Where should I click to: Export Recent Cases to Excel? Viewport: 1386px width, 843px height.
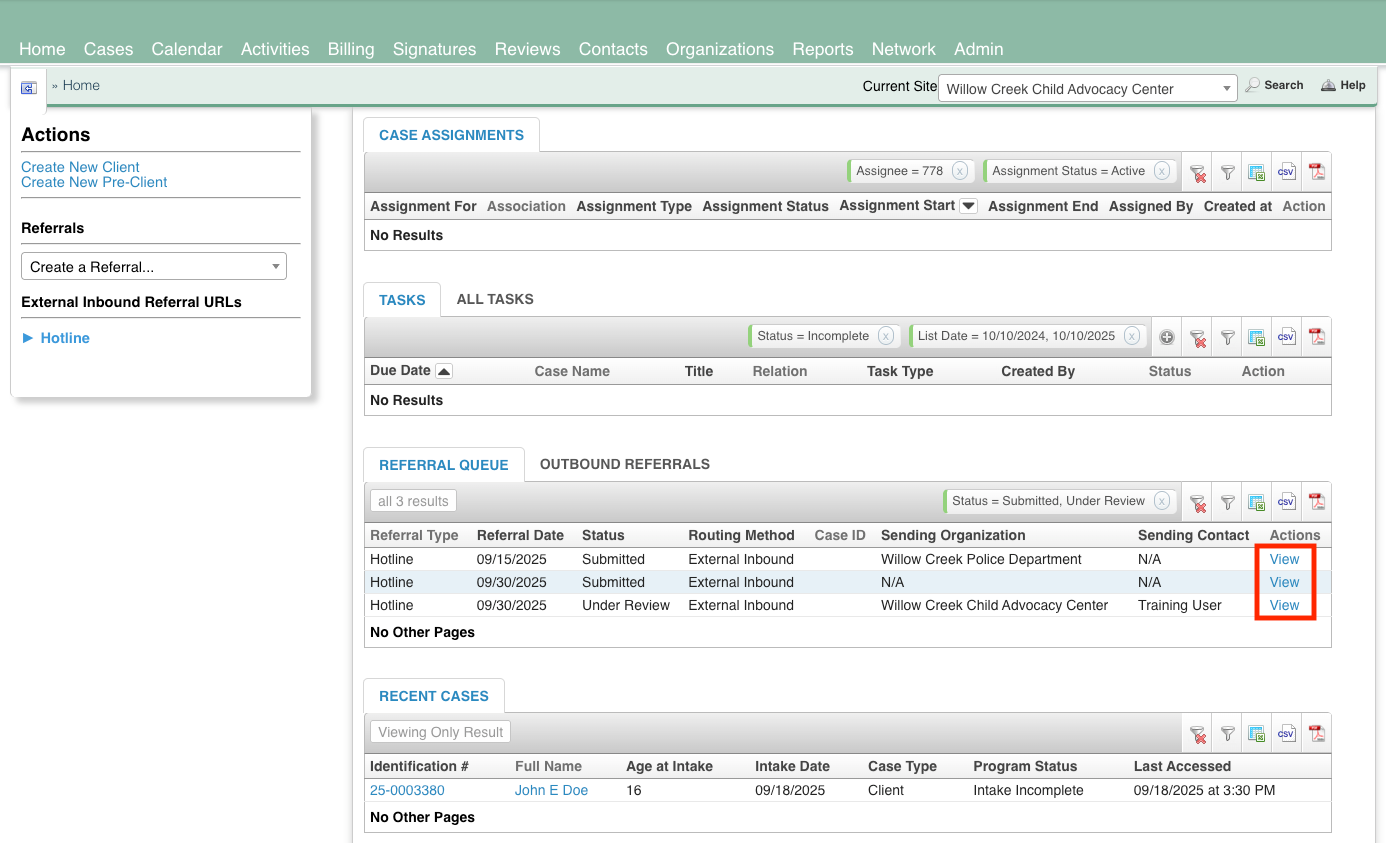pyautogui.click(x=1257, y=733)
